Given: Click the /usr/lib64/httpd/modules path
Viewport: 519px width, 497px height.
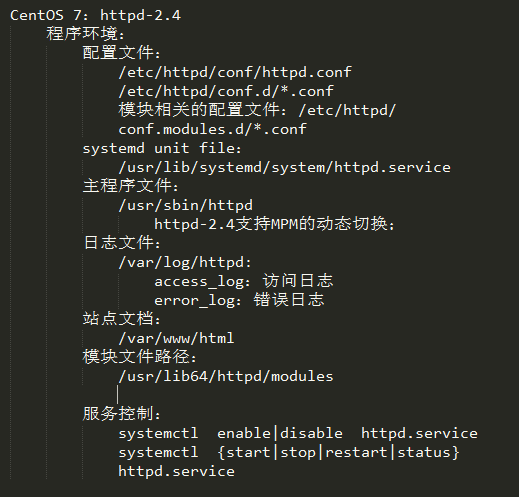Looking at the screenshot, I should tap(226, 376).
